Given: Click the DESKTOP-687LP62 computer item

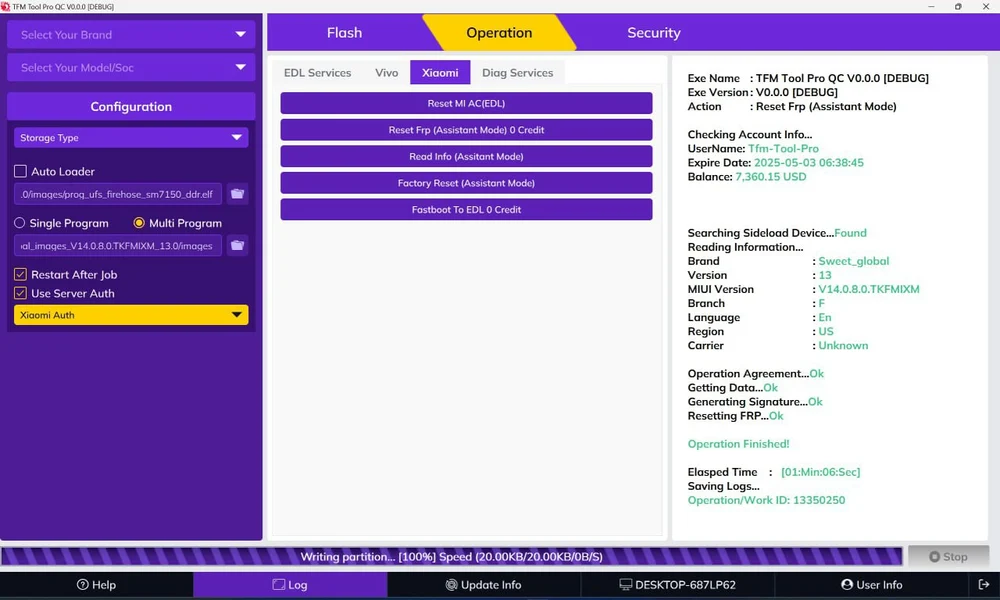Looking at the screenshot, I should [x=677, y=585].
